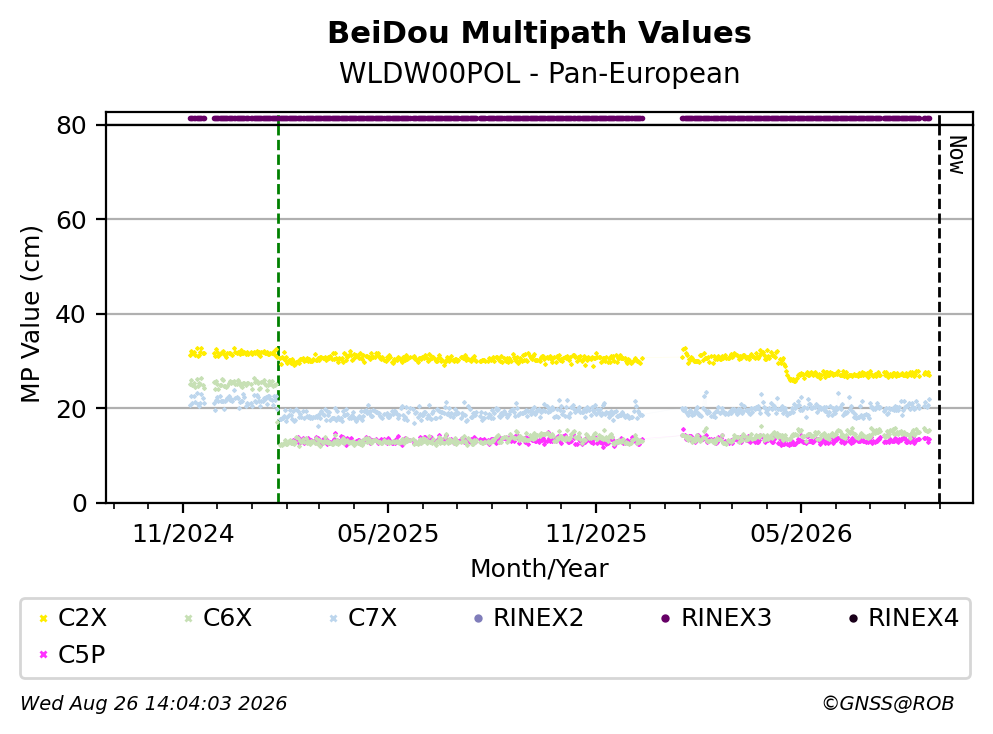Click the green dashed vertical event line
Image resolution: width=993 pixels, height=734 pixels.
[x=279, y=308]
